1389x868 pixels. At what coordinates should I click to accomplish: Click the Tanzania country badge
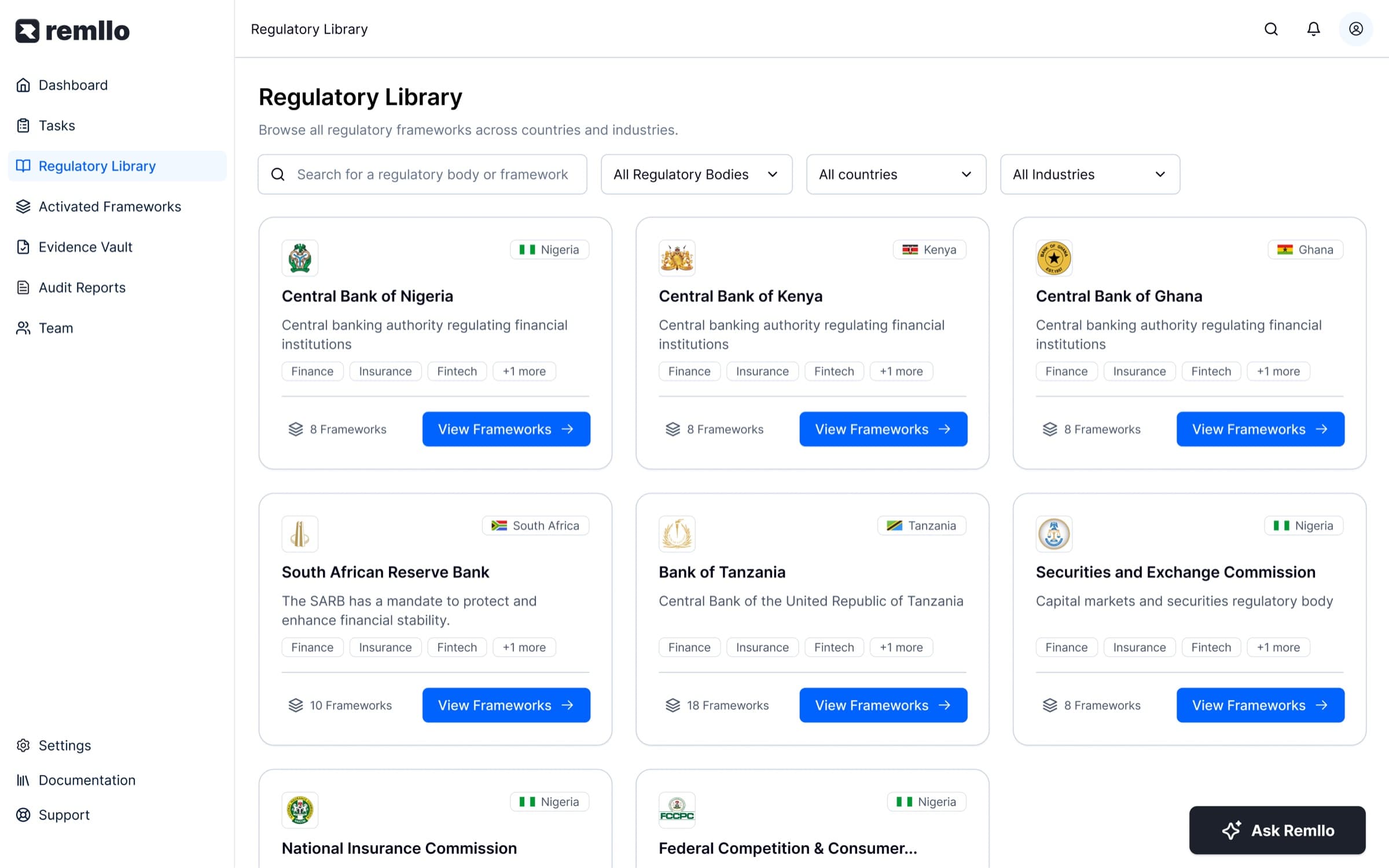click(x=921, y=526)
